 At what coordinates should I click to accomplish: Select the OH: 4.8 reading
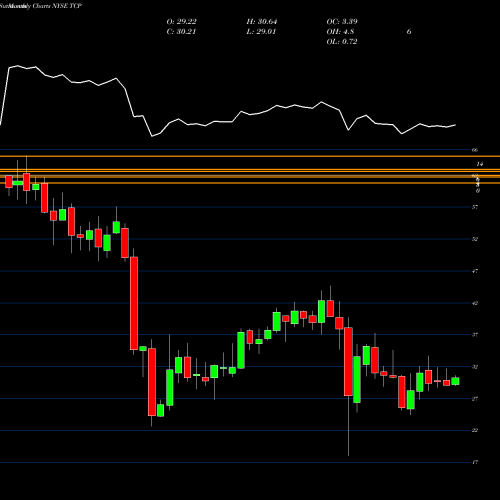(x=340, y=32)
